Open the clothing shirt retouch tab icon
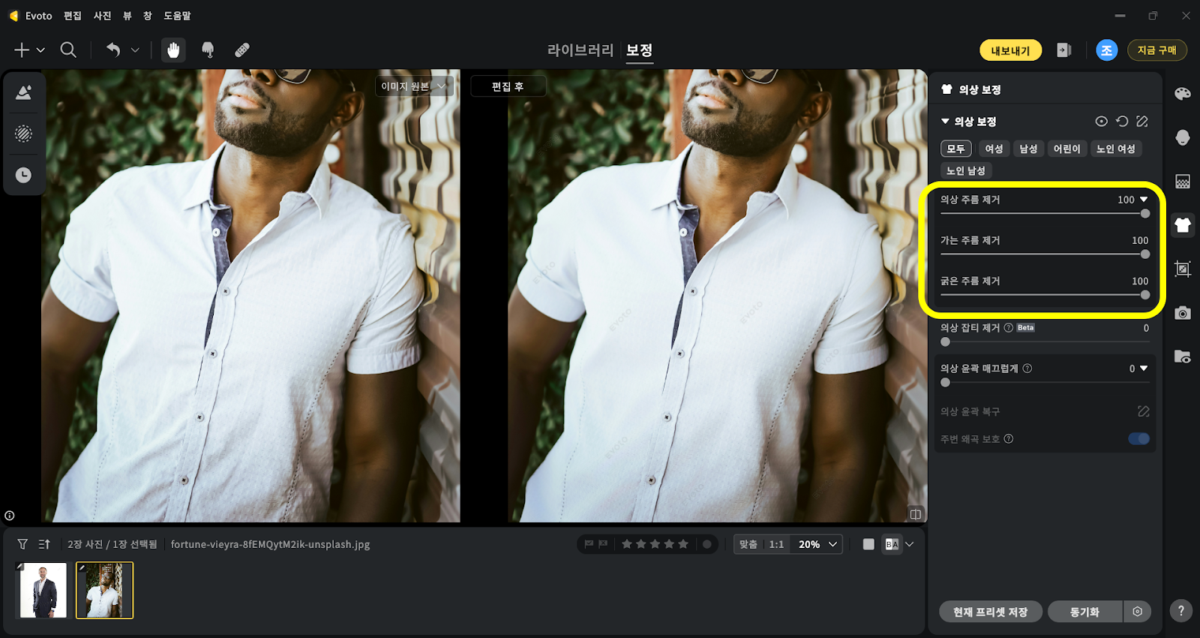The height and width of the screenshot is (638, 1200). point(1183,225)
